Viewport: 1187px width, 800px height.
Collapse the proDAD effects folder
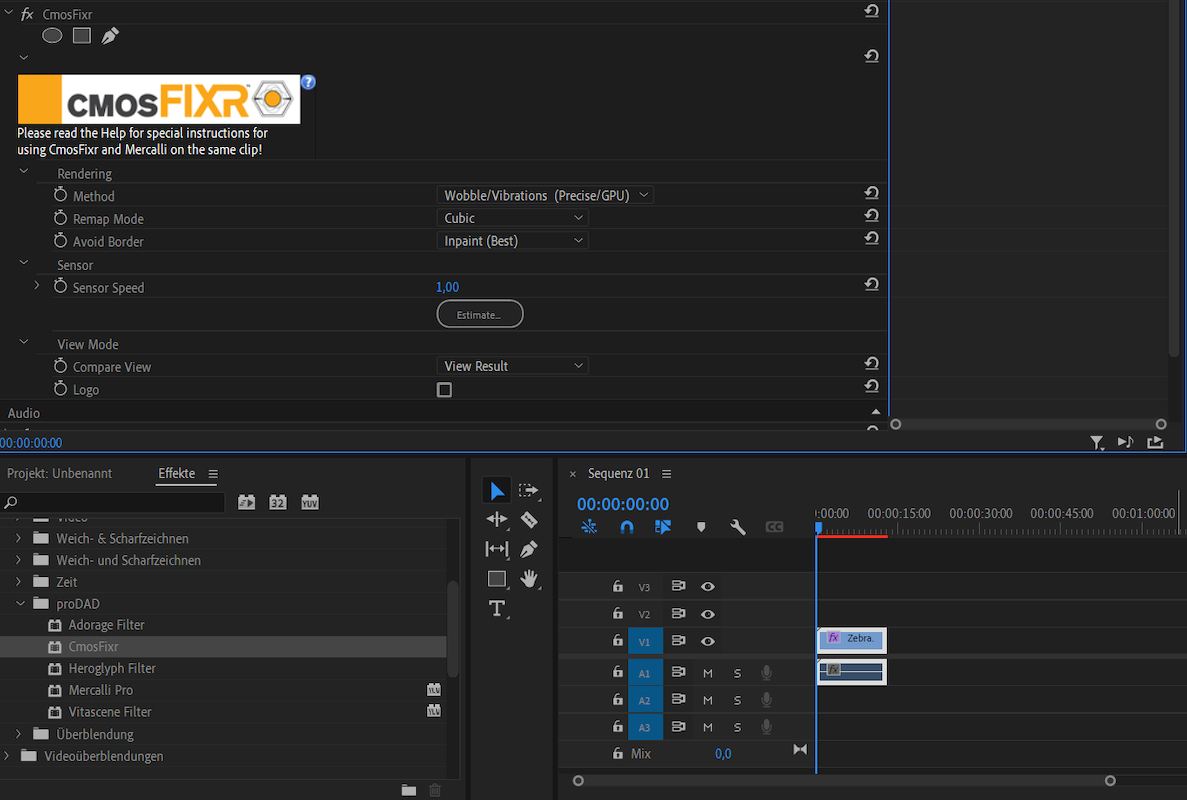click(20, 604)
